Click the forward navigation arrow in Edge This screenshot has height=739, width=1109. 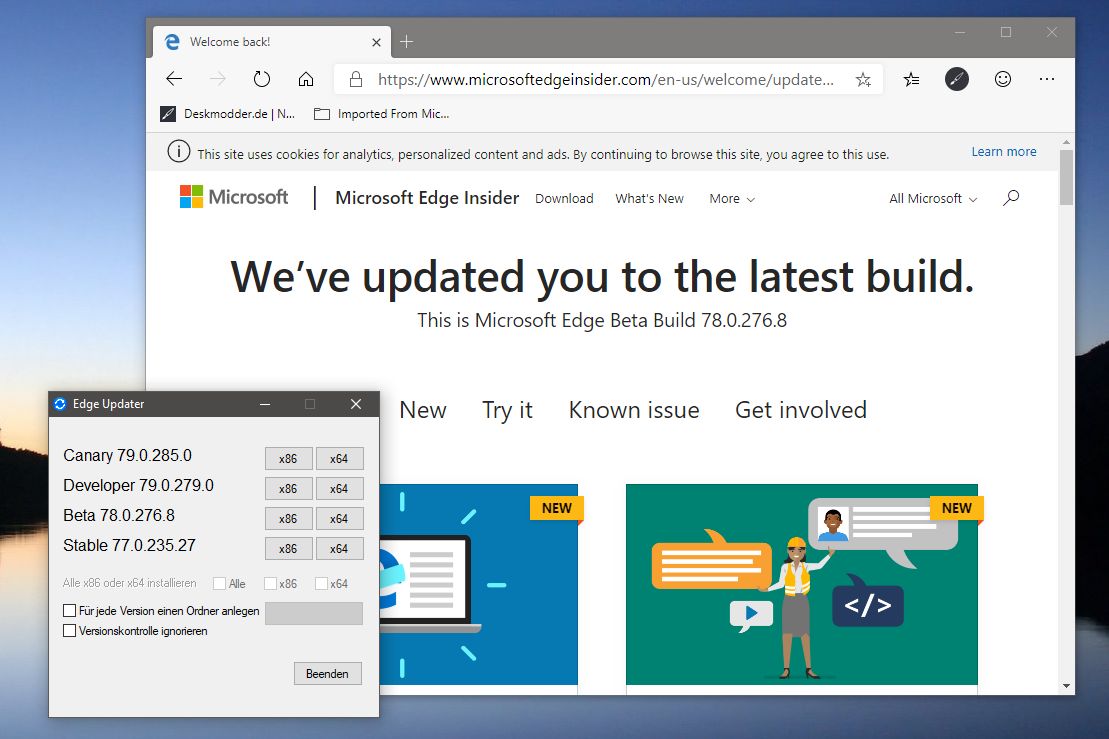(218, 78)
